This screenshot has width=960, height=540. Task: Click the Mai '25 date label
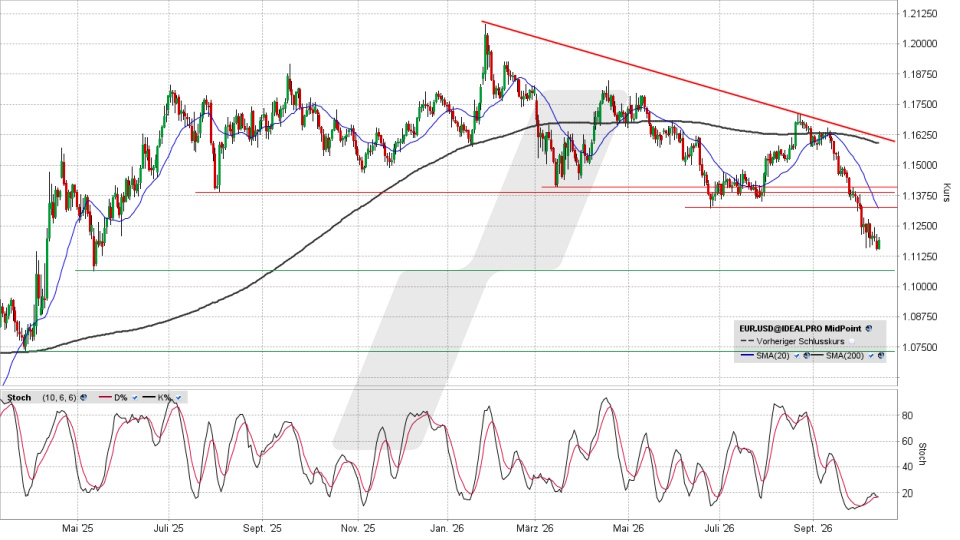click(78, 528)
